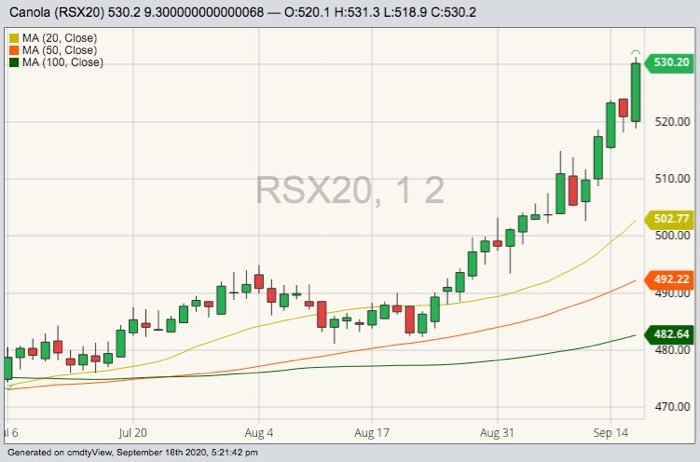
Task: Click the RSX20, 1 2 watermark text
Action: [x=349, y=188]
